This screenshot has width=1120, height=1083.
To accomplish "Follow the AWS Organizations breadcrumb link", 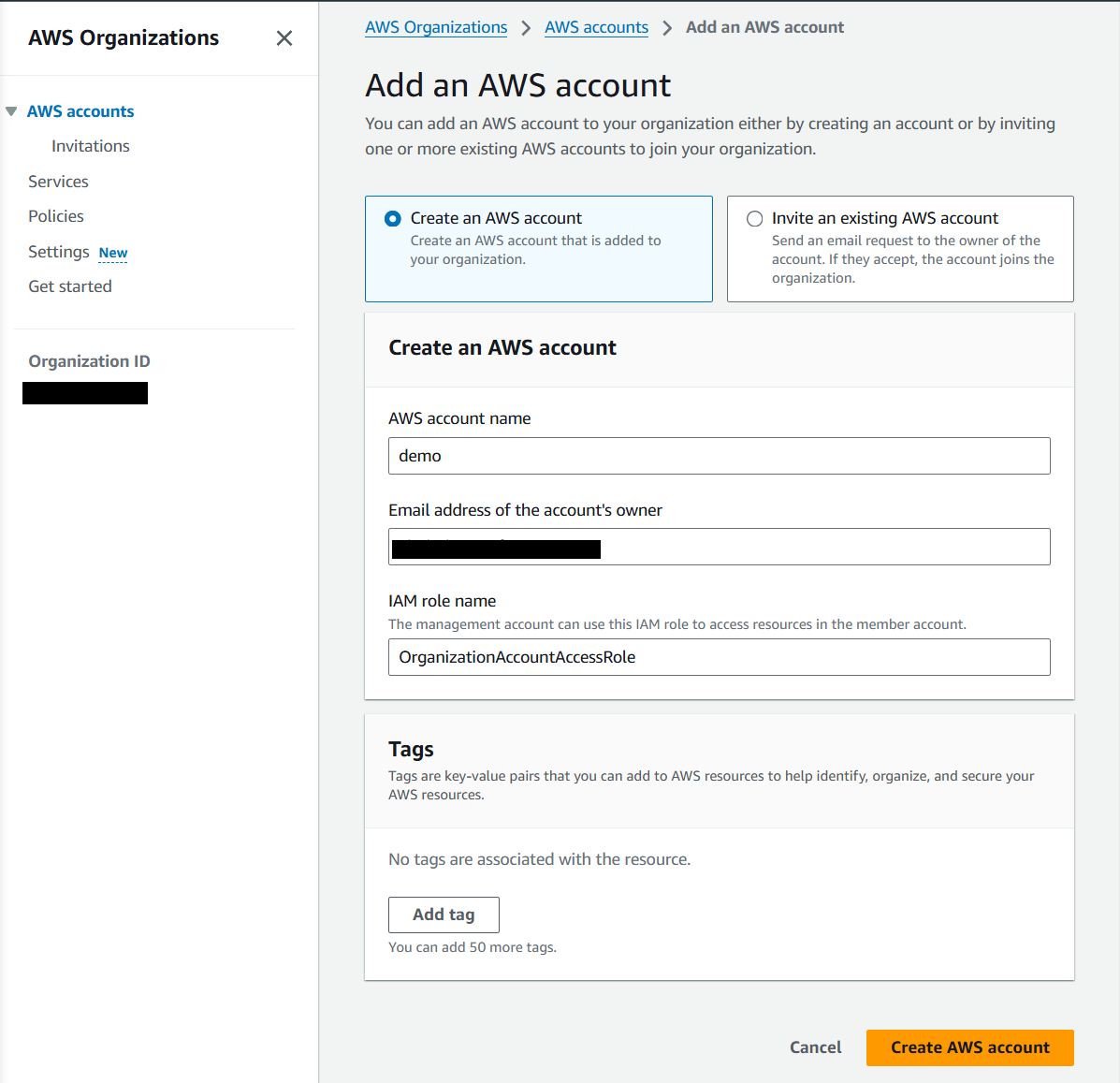I will pyautogui.click(x=436, y=27).
